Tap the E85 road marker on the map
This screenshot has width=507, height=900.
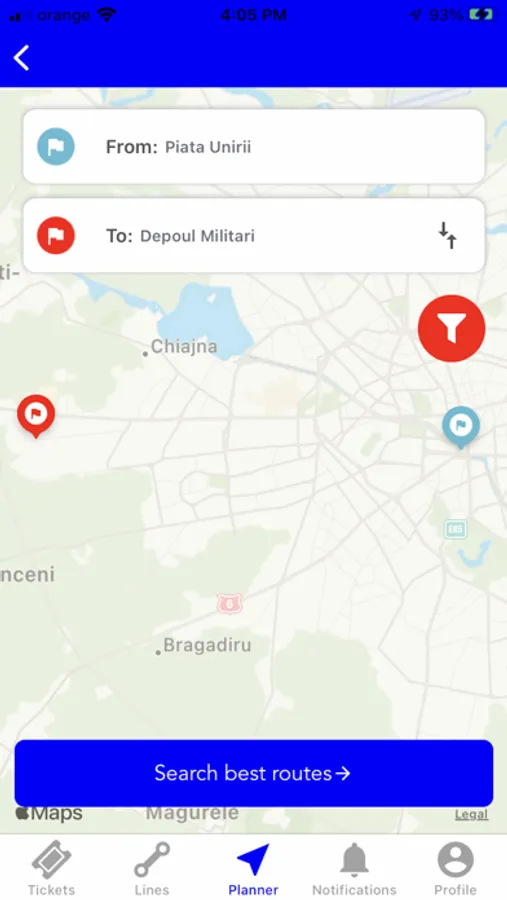[x=455, y=529]
